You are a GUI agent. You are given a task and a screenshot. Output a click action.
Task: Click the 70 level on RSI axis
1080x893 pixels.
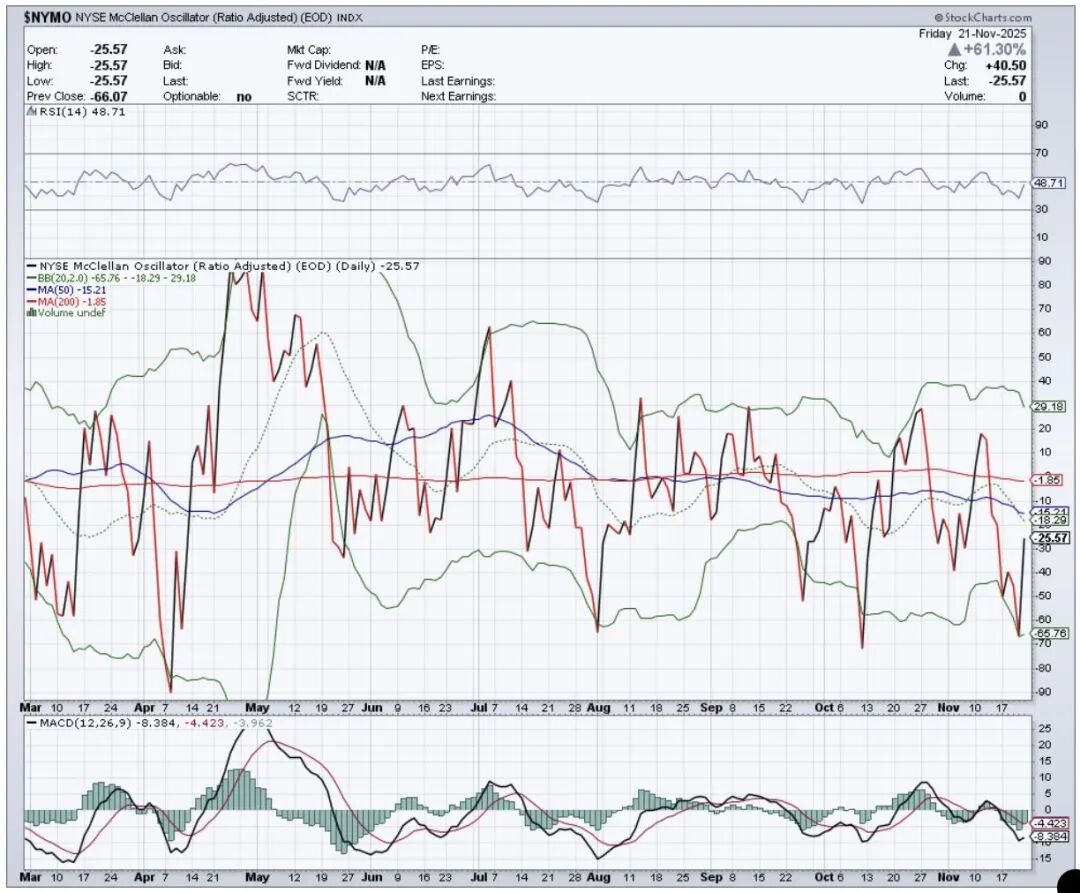(x=1041, y=153)
